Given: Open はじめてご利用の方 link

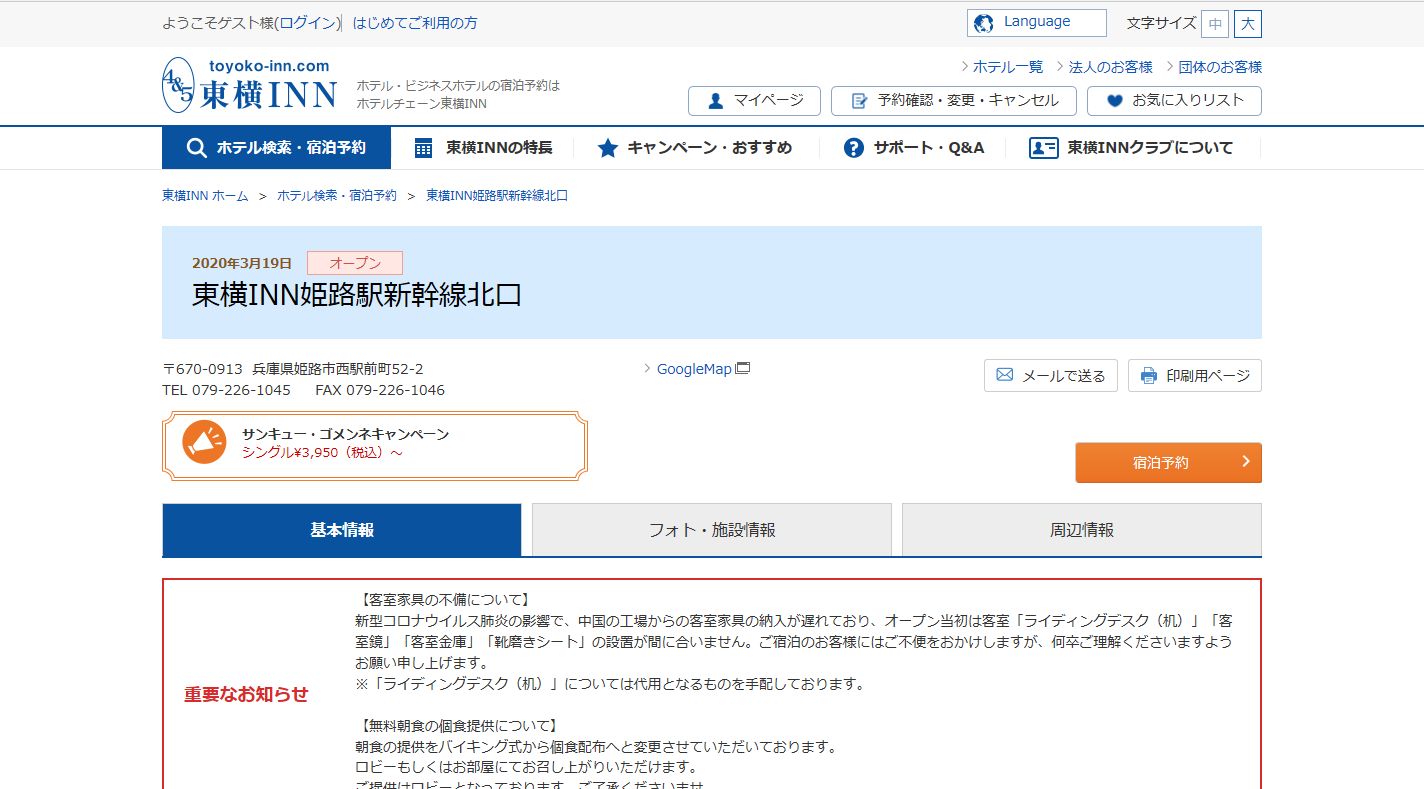Looking at the screenshot, I should 415,22.
